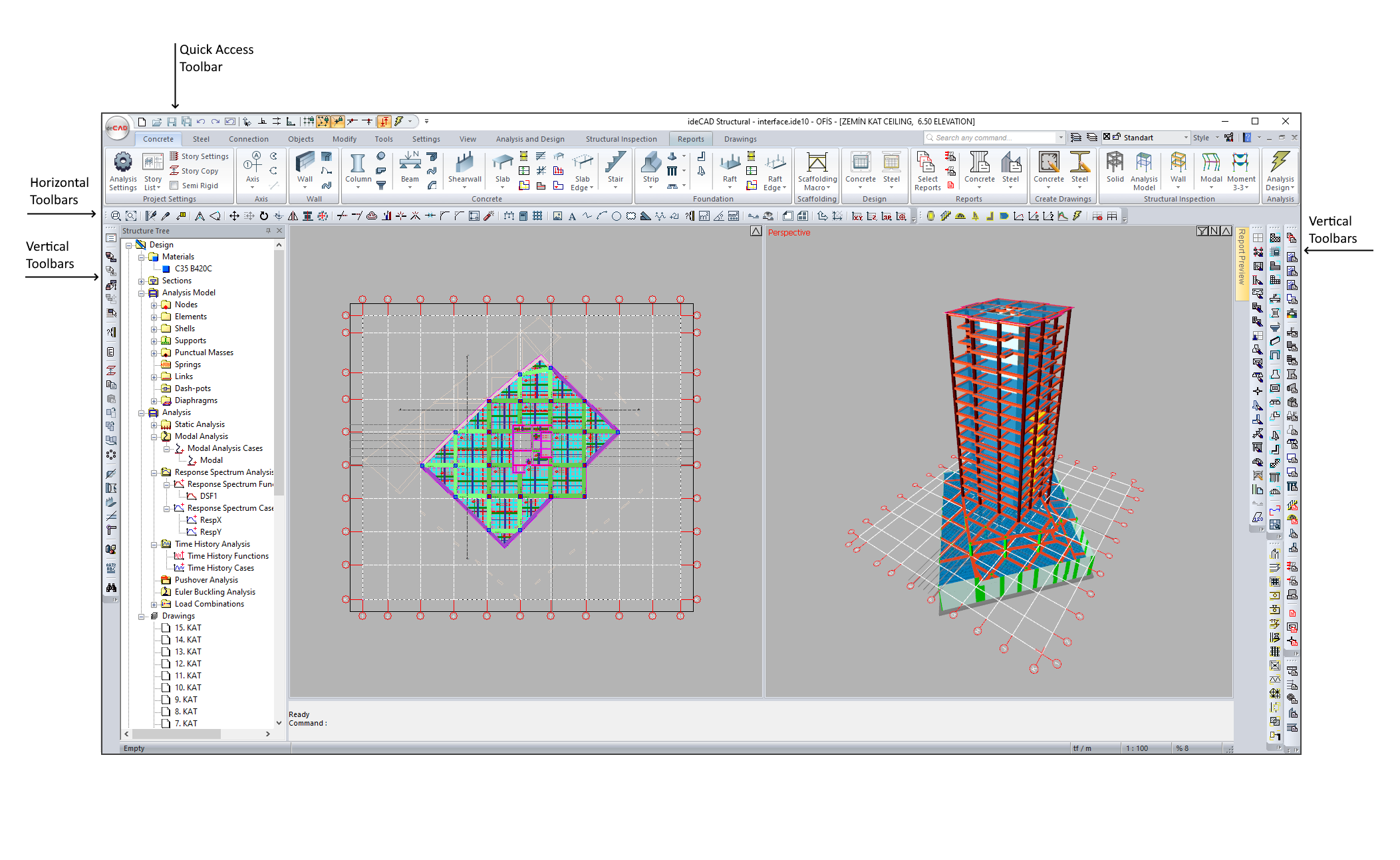Select the 15. KAT drawing item
The width and height of the screenshot is (1400, 860).
click(188, 628)
